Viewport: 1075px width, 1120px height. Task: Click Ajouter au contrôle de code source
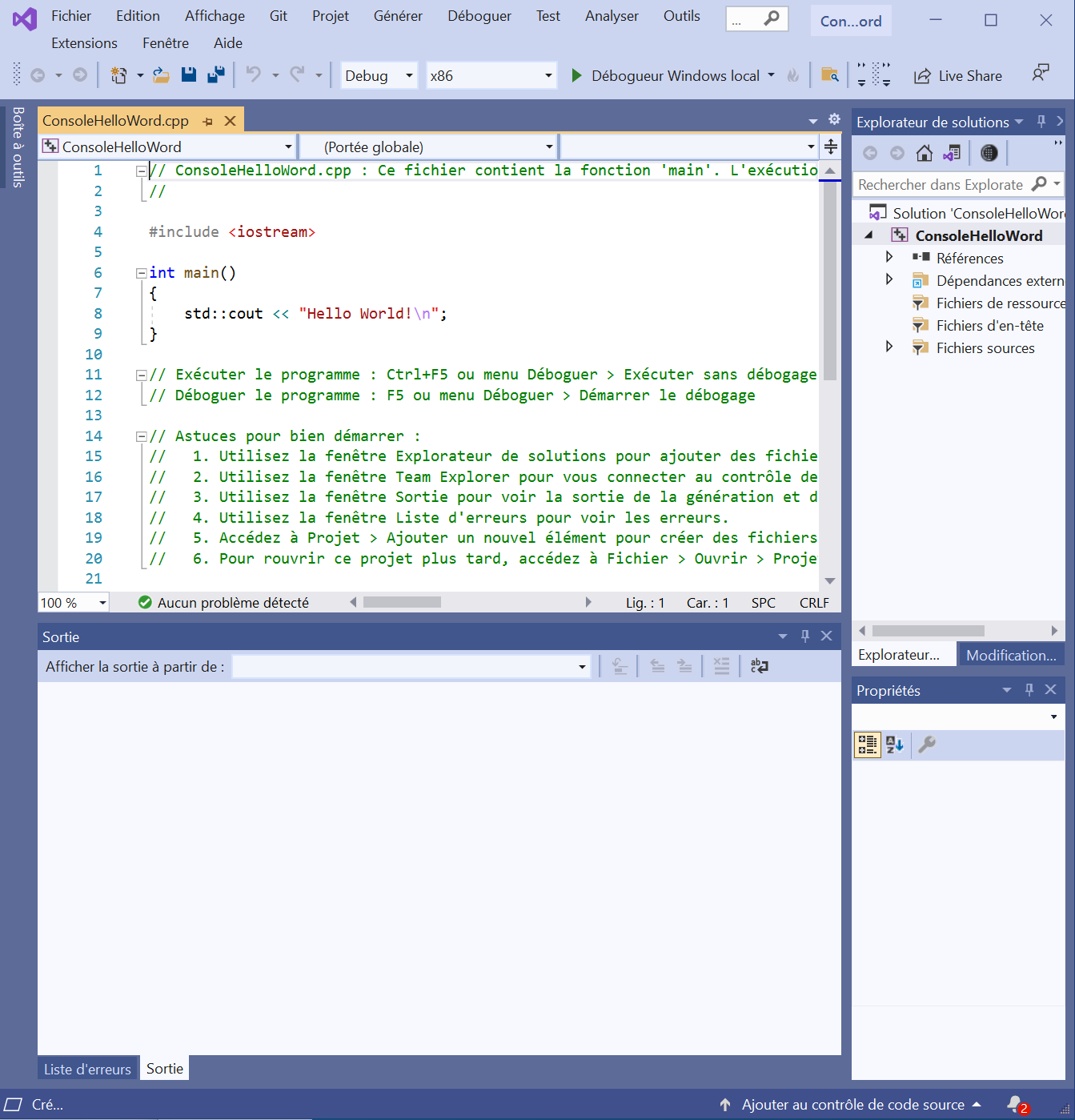852,1105
